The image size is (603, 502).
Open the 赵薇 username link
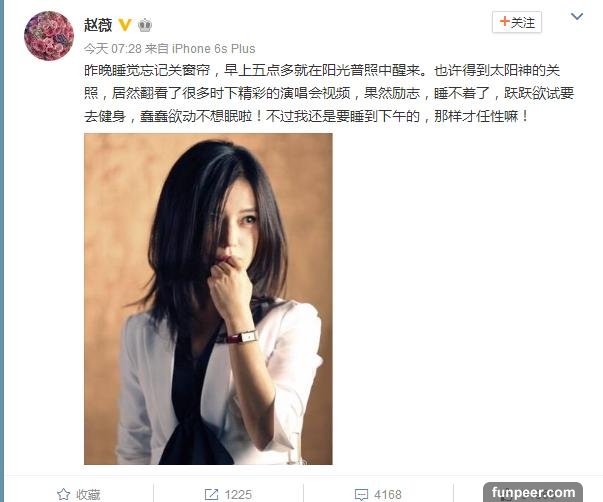point(98,25)
